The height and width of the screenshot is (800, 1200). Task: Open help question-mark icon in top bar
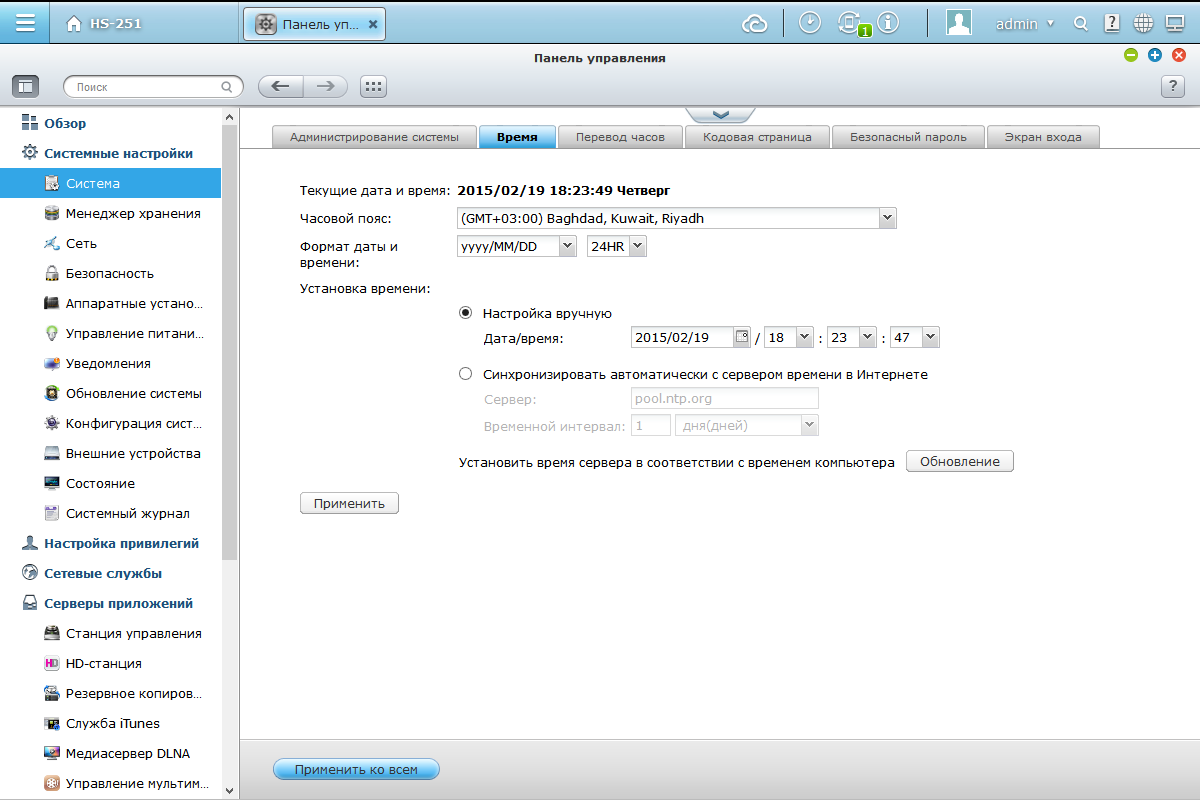[1111, 24]
